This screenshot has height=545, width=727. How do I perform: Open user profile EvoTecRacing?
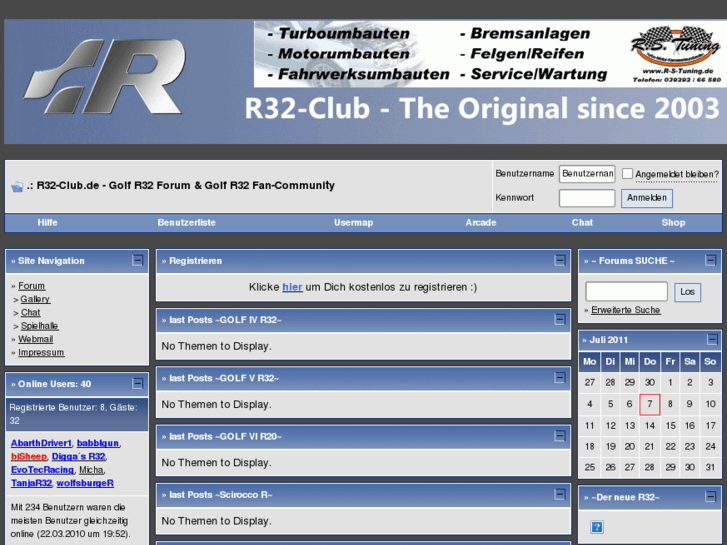click(x=42, y=470)
